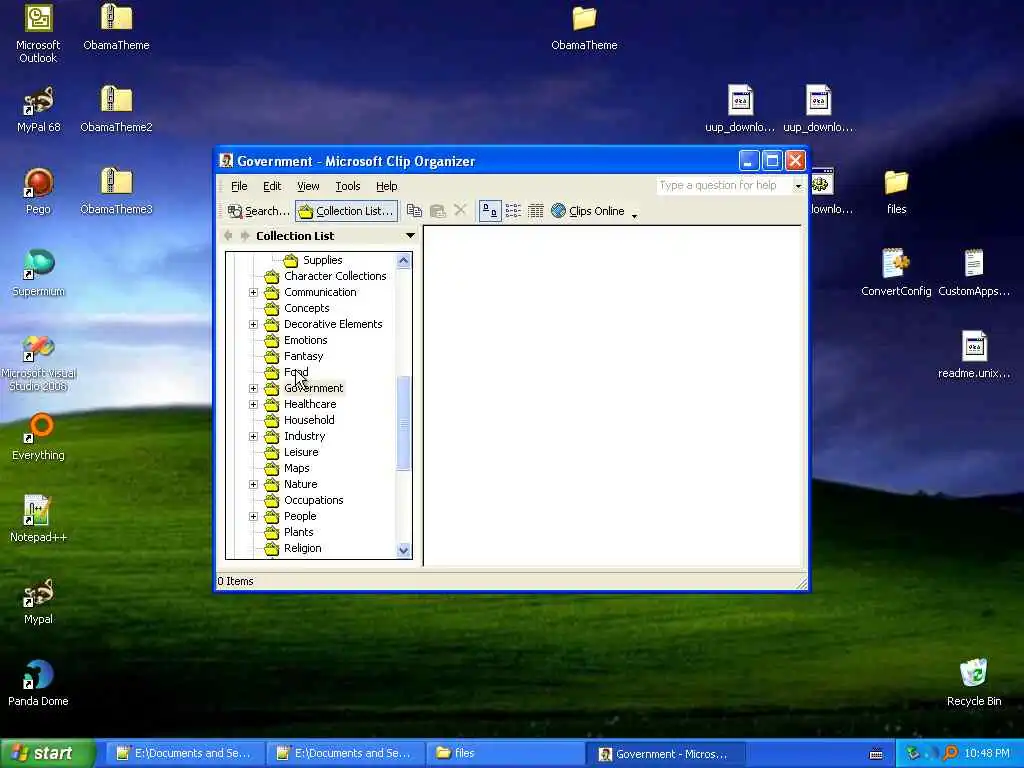Expand the Communication collection
1024x768 pixels.
pos(253,293)
